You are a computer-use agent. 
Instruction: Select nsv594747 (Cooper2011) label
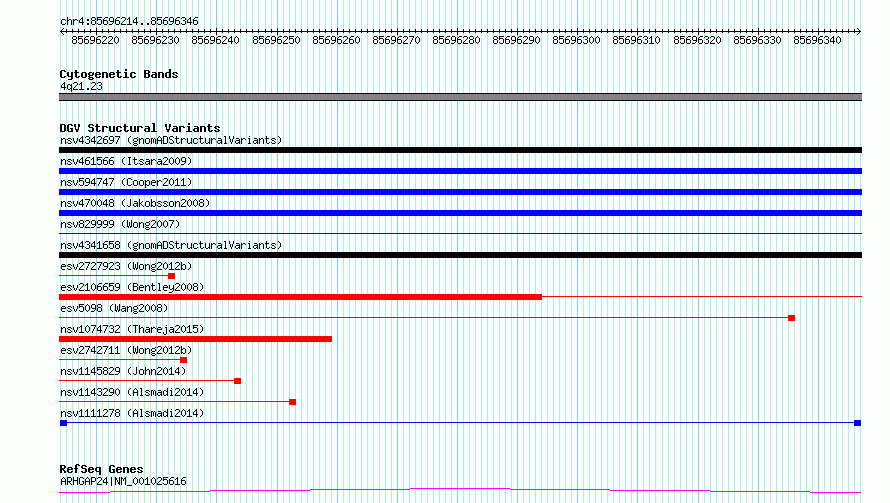[126, 182]
